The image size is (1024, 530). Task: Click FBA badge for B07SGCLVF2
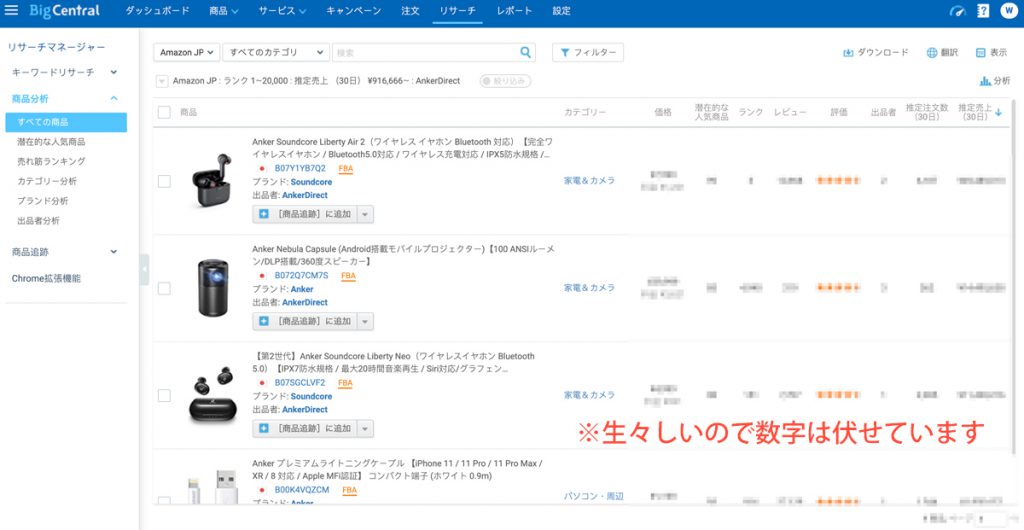345,383
